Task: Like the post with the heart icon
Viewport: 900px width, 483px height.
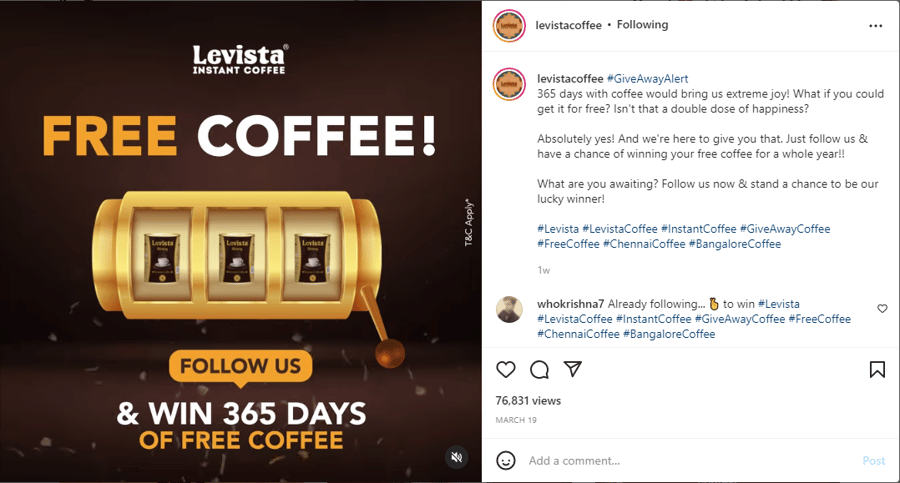Action: [x=506, y=369]
